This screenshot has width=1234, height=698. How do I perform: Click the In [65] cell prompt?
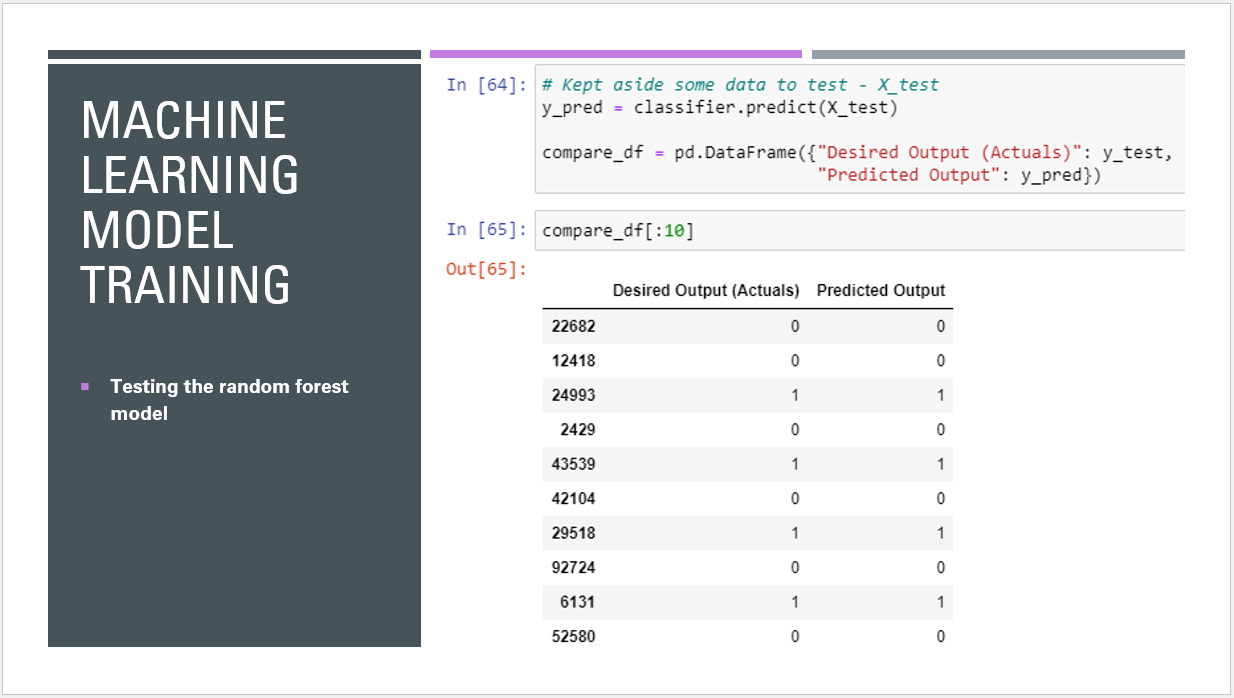click(486, 230)
